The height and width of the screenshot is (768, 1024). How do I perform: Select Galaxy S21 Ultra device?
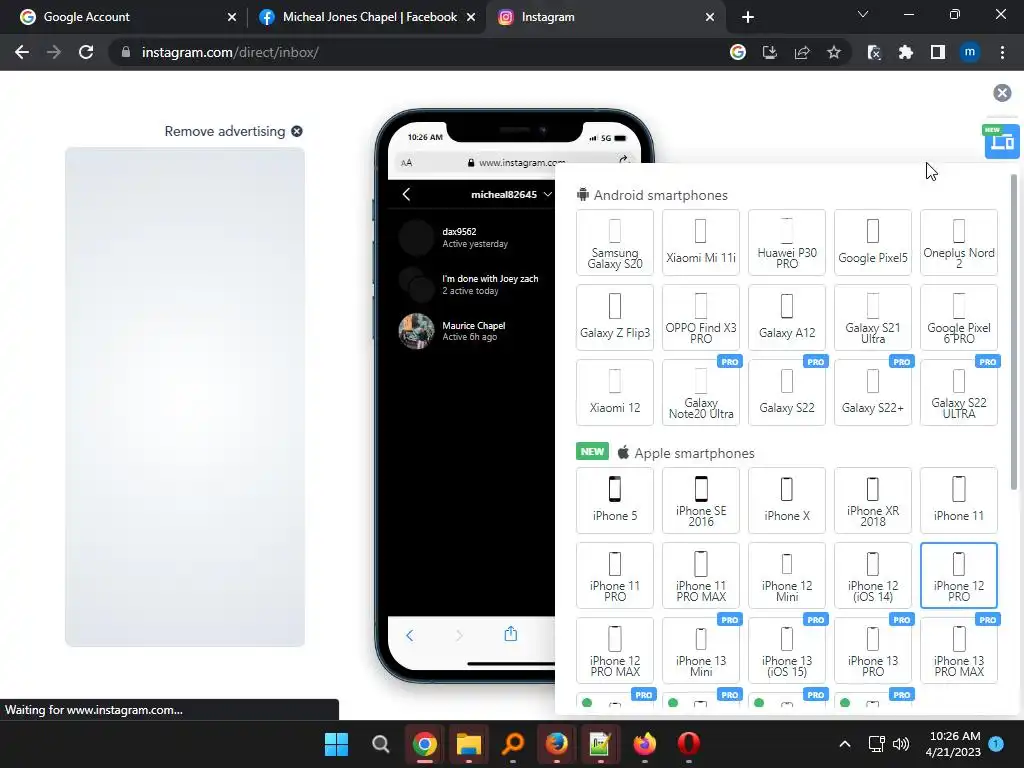tap(872, 317)
